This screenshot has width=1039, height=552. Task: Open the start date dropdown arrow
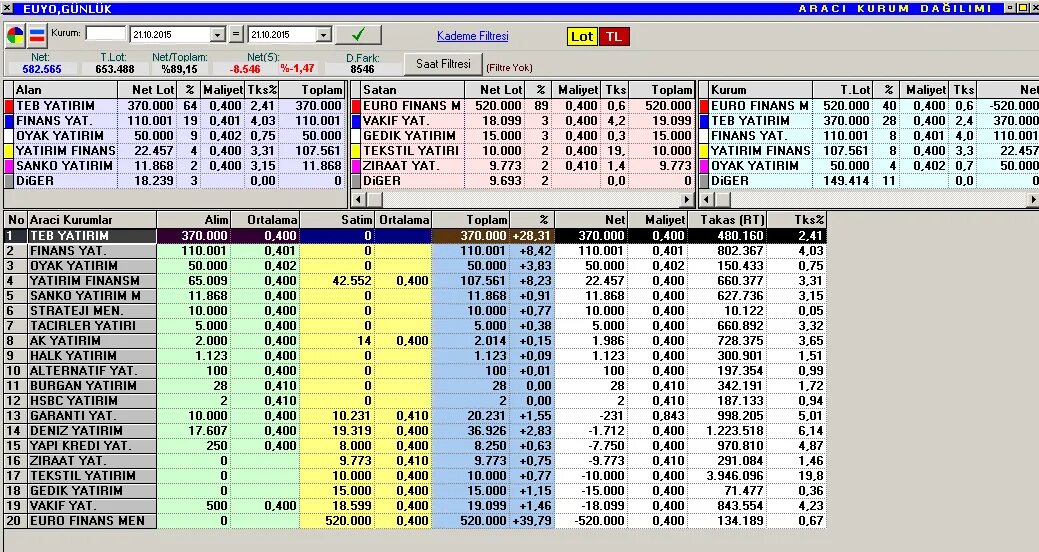point(218,35)
